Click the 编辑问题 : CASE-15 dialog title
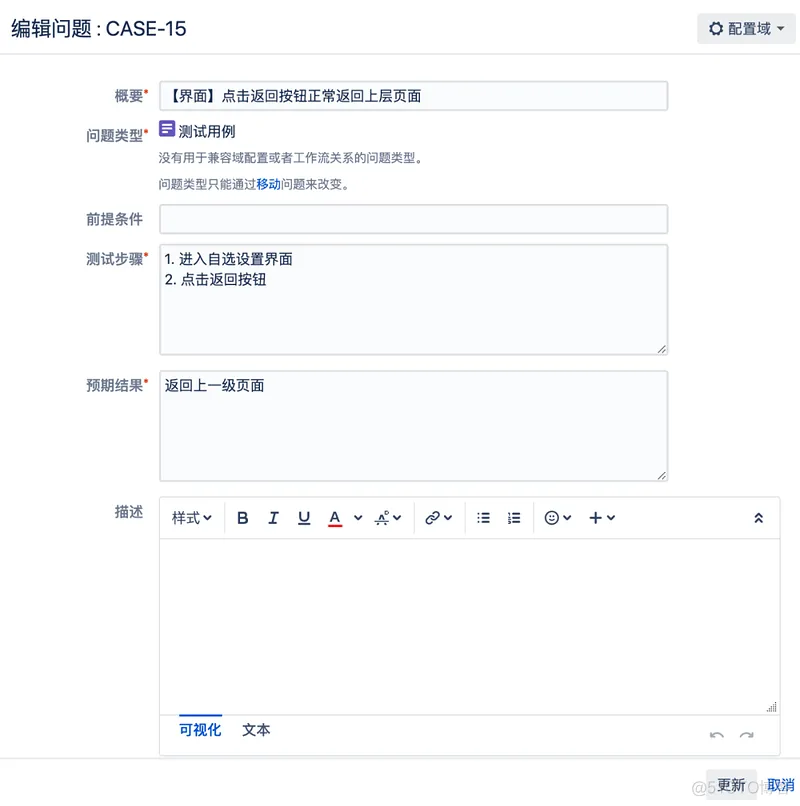Viewport: 800px width, 806px height. point(99,29)
